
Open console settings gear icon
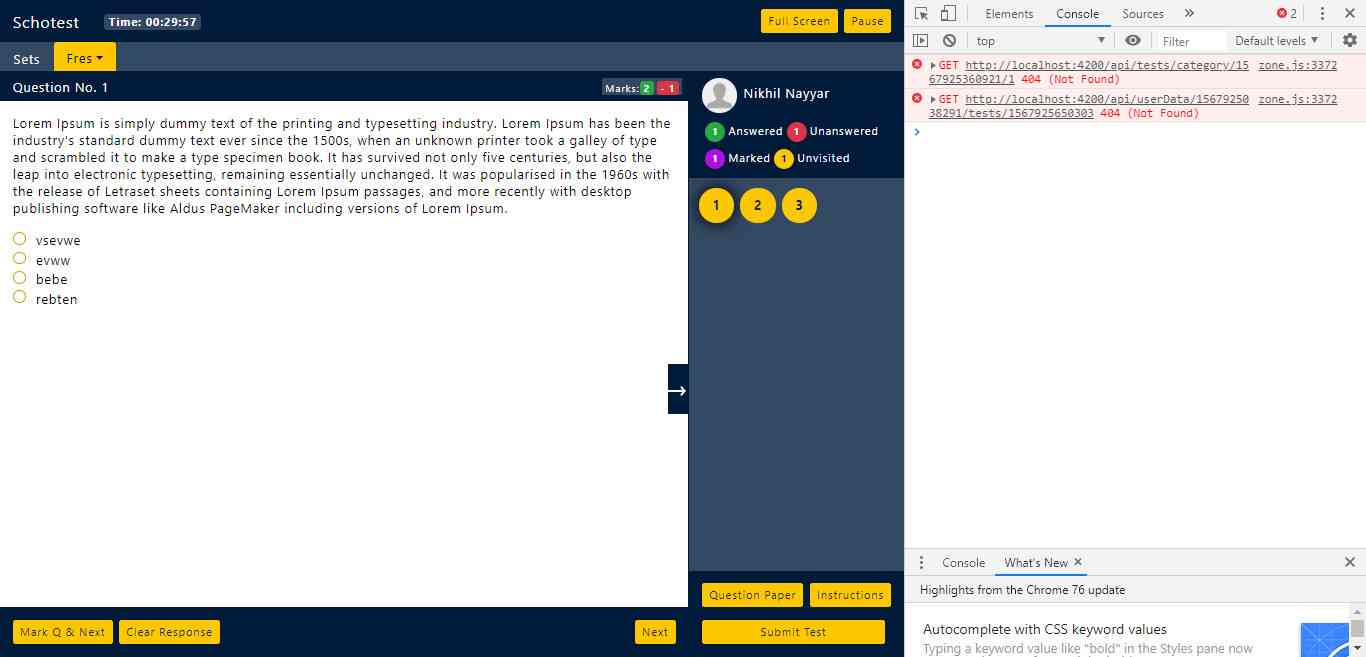click(1349, 41)
